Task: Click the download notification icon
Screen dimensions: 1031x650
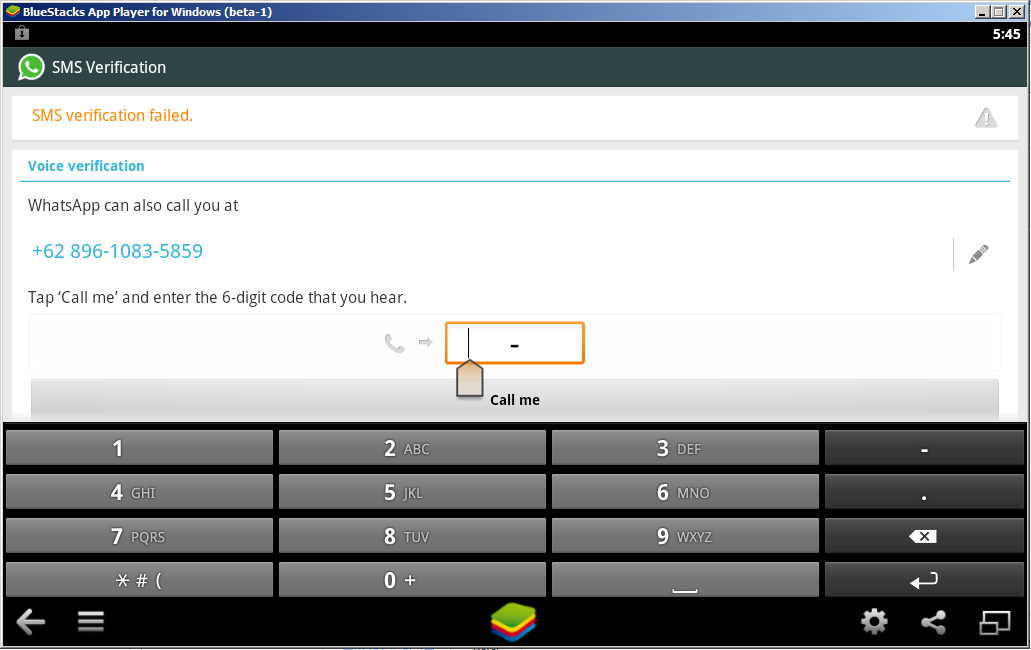Action: (22, 33)
